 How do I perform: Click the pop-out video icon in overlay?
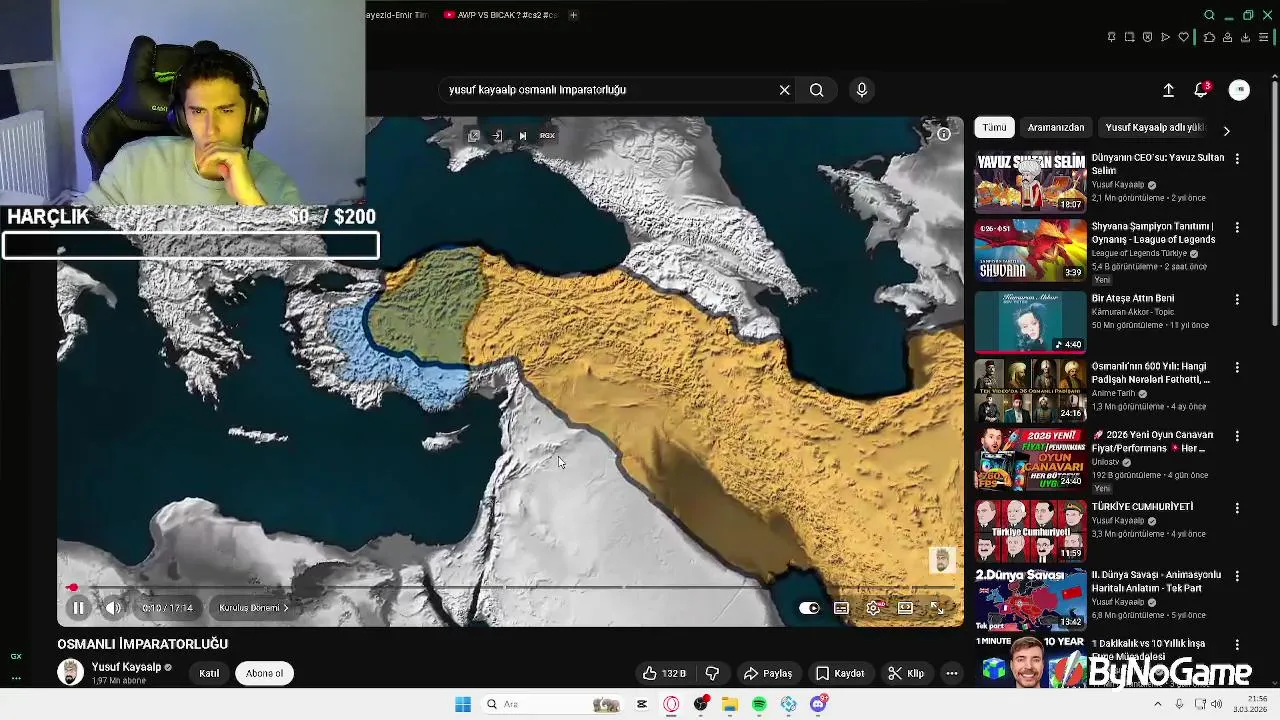tap(474, 136)
